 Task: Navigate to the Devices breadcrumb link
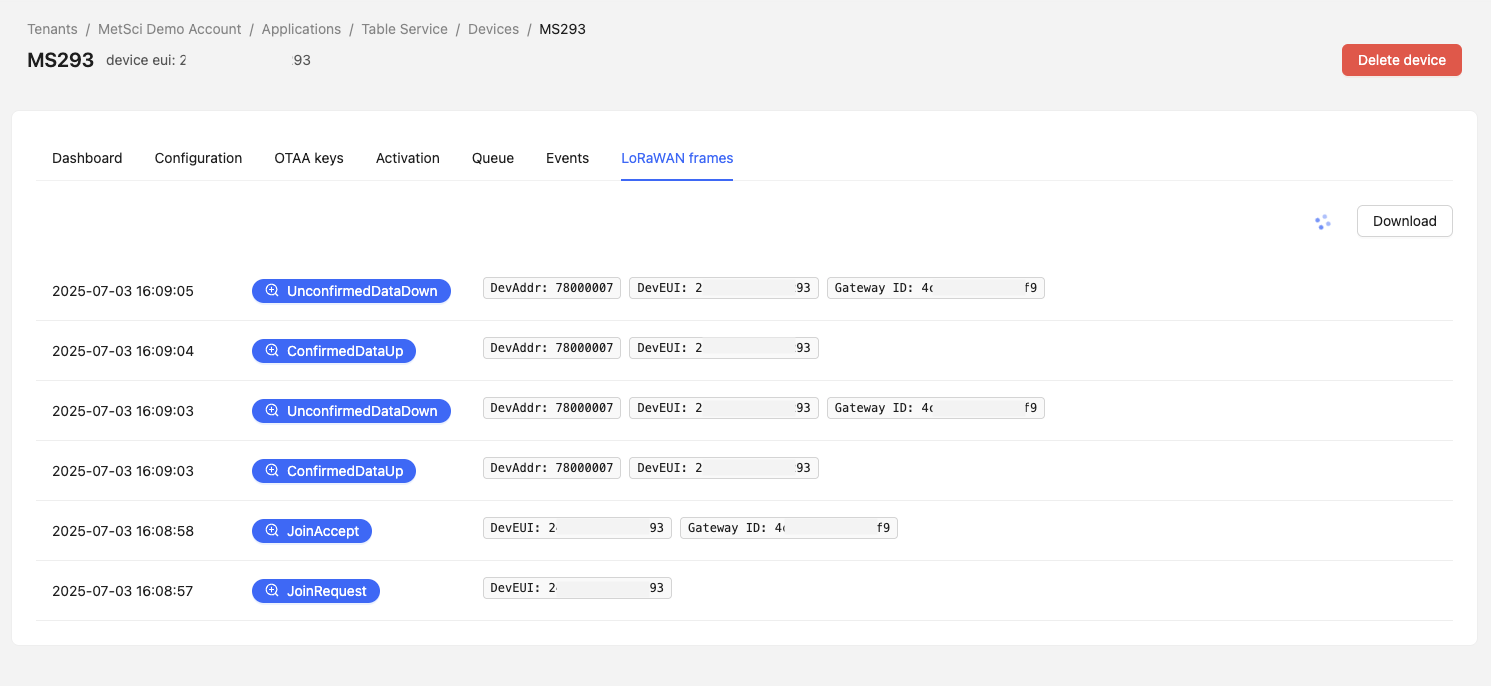(493, 29)
